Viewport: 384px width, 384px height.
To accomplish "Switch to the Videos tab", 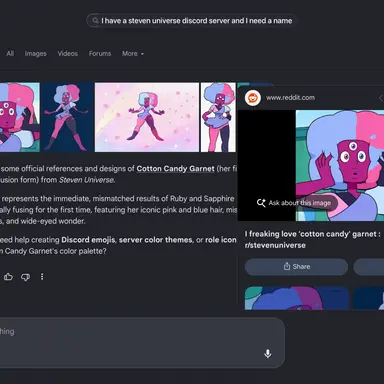I will 67,53.
